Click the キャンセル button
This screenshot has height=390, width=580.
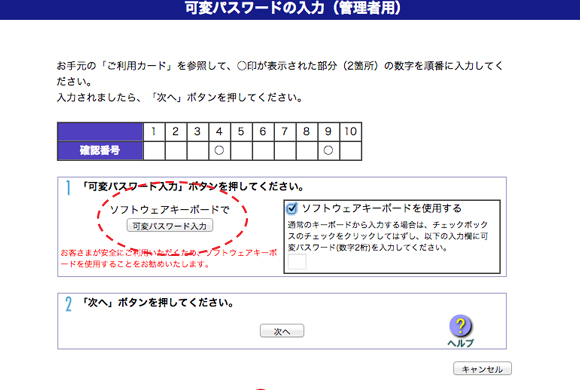[482, 369]
